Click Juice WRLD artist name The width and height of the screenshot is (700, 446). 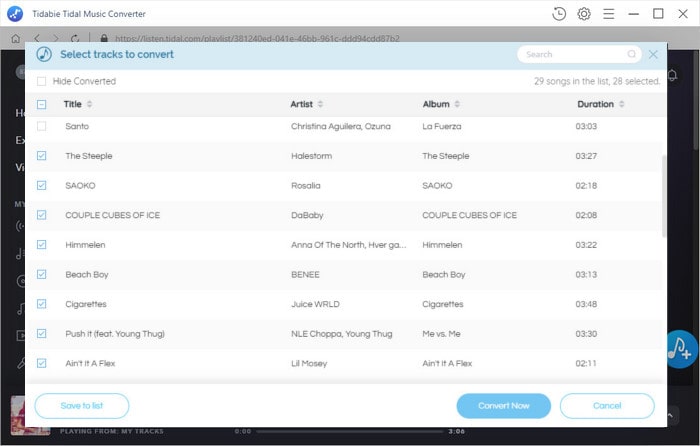tap(315, 304)
